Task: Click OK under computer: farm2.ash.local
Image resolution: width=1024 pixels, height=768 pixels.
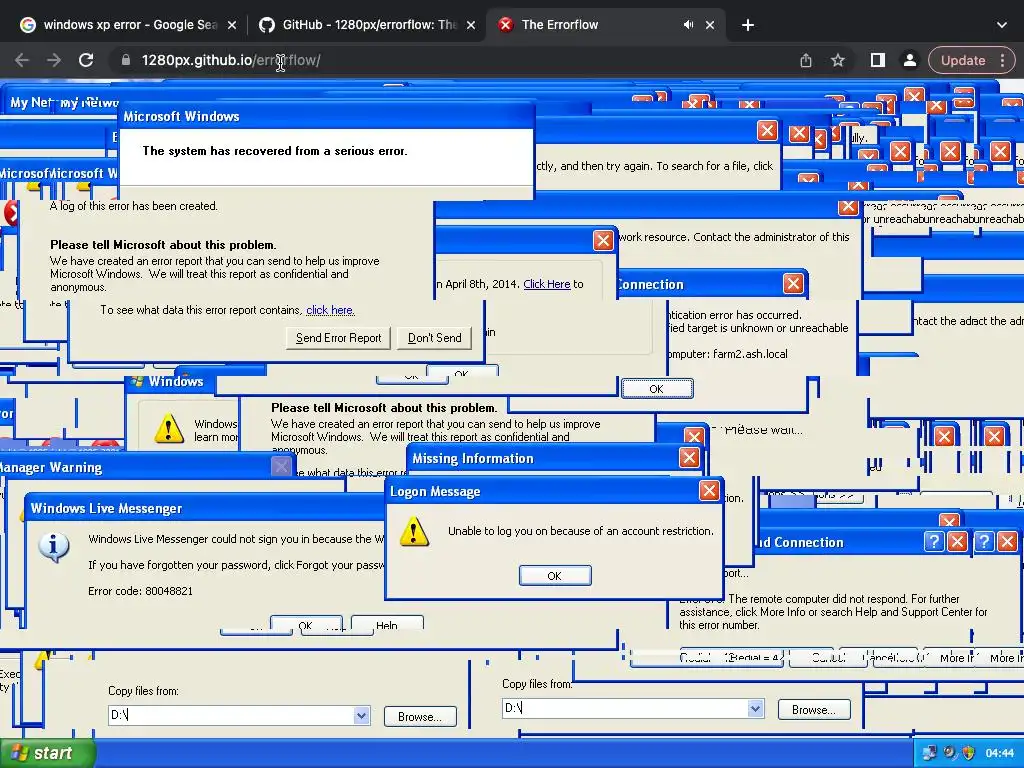Action: 656,389
